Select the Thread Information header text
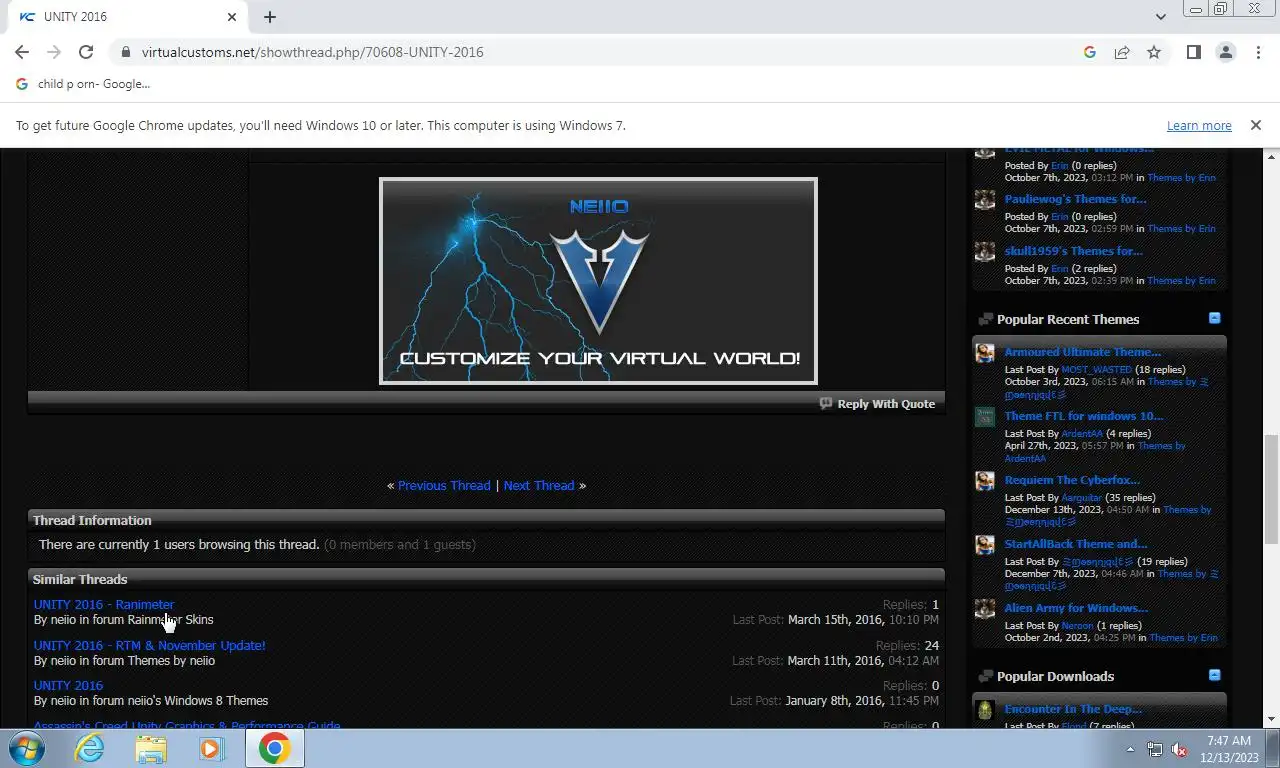Image resolution: width=1280 pixels, height=768 pixels. (92, 520)
